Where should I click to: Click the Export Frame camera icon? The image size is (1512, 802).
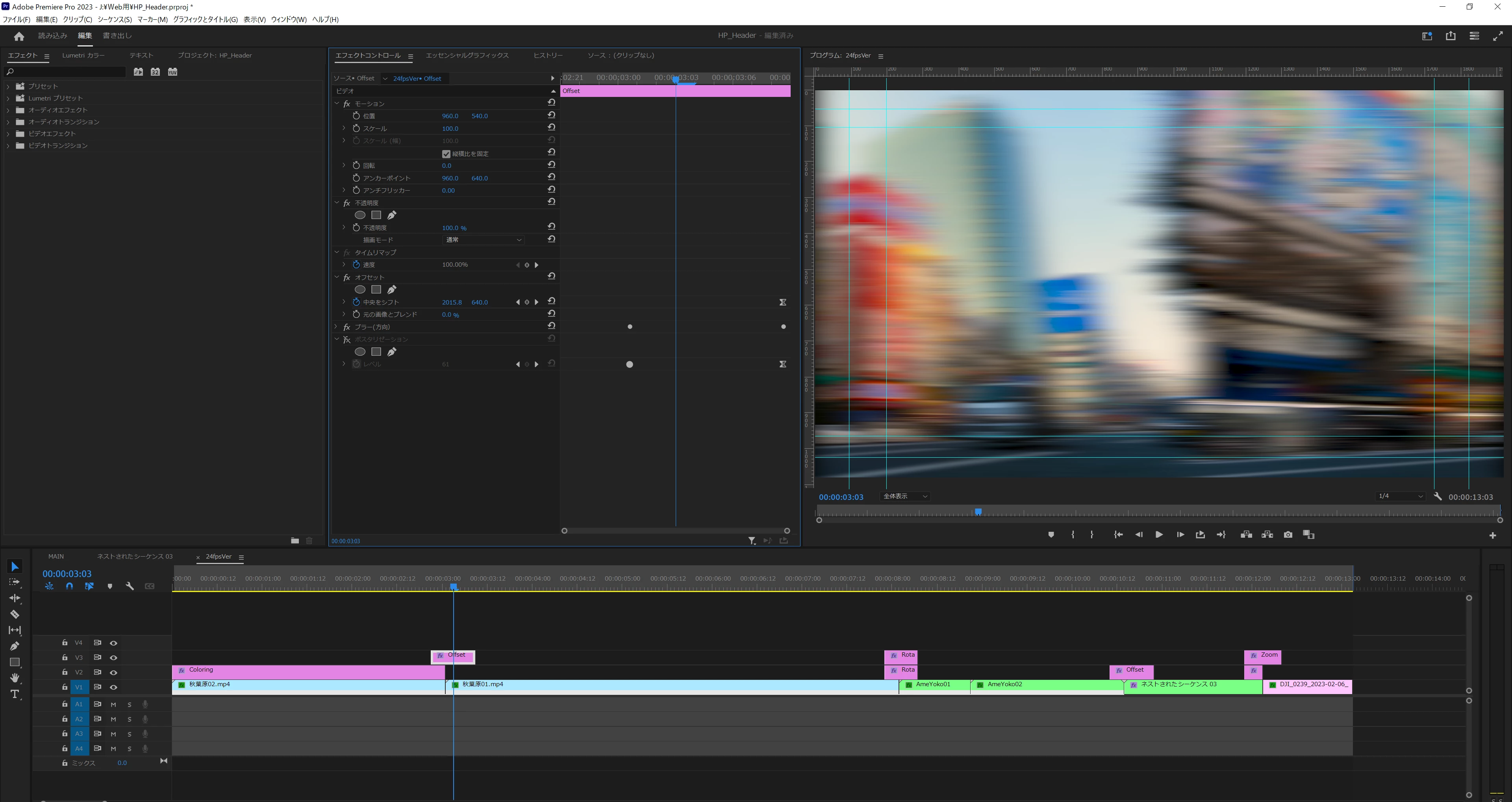click(x=1288, y=534)
